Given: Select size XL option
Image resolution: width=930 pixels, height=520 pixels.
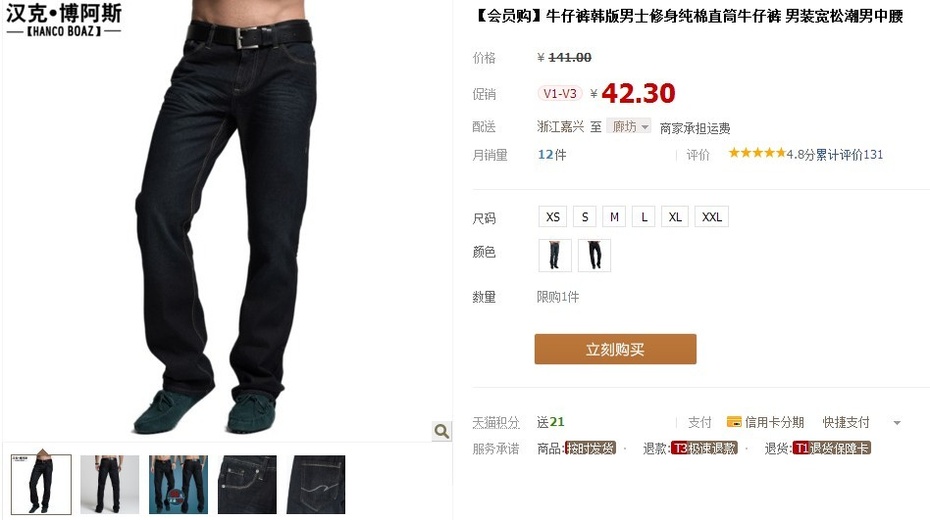Looking at the screenshot, I should (x=675, y=217).
